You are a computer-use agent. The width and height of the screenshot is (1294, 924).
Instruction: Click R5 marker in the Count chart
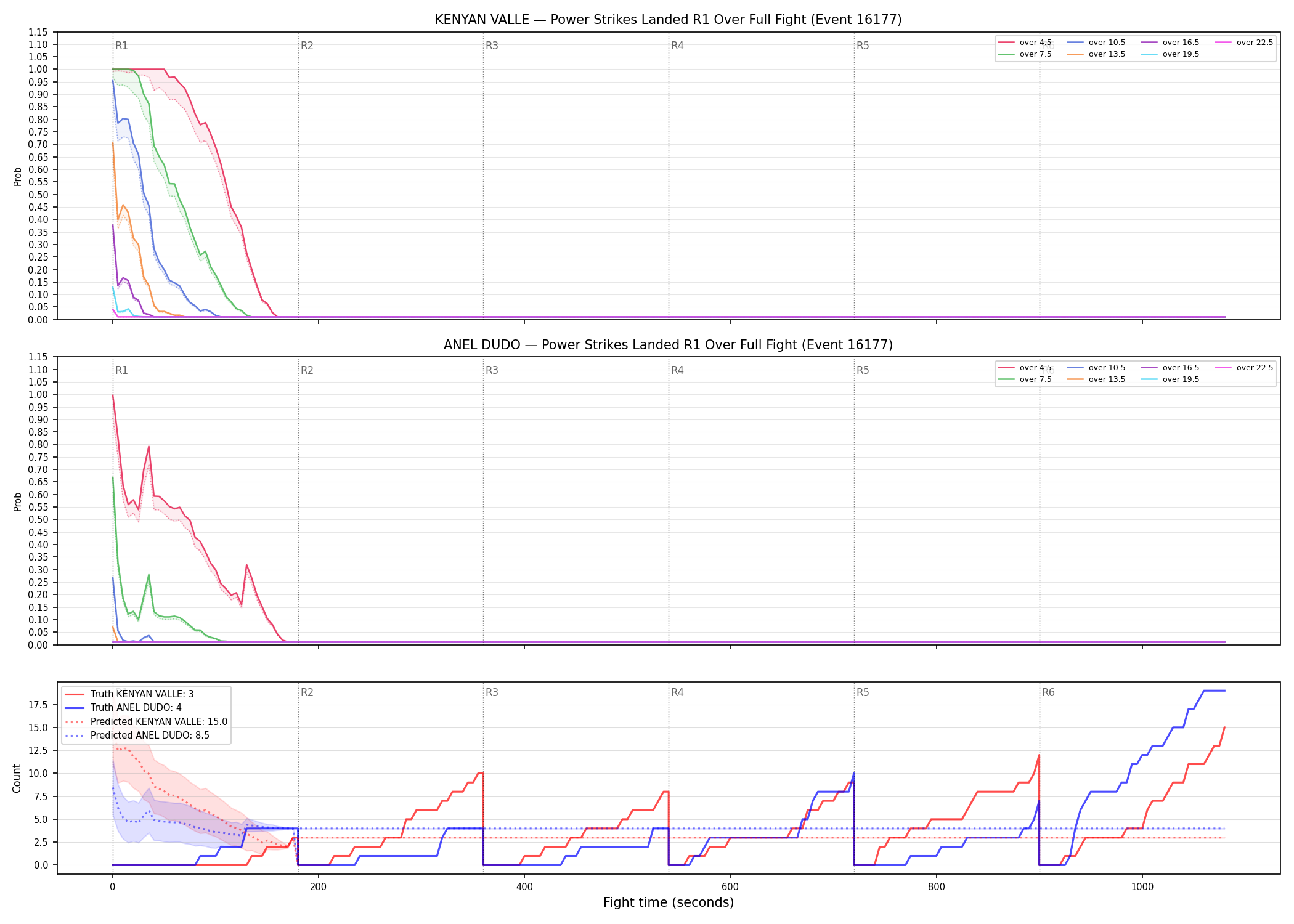pyautogui.click(x=863, y=692)
